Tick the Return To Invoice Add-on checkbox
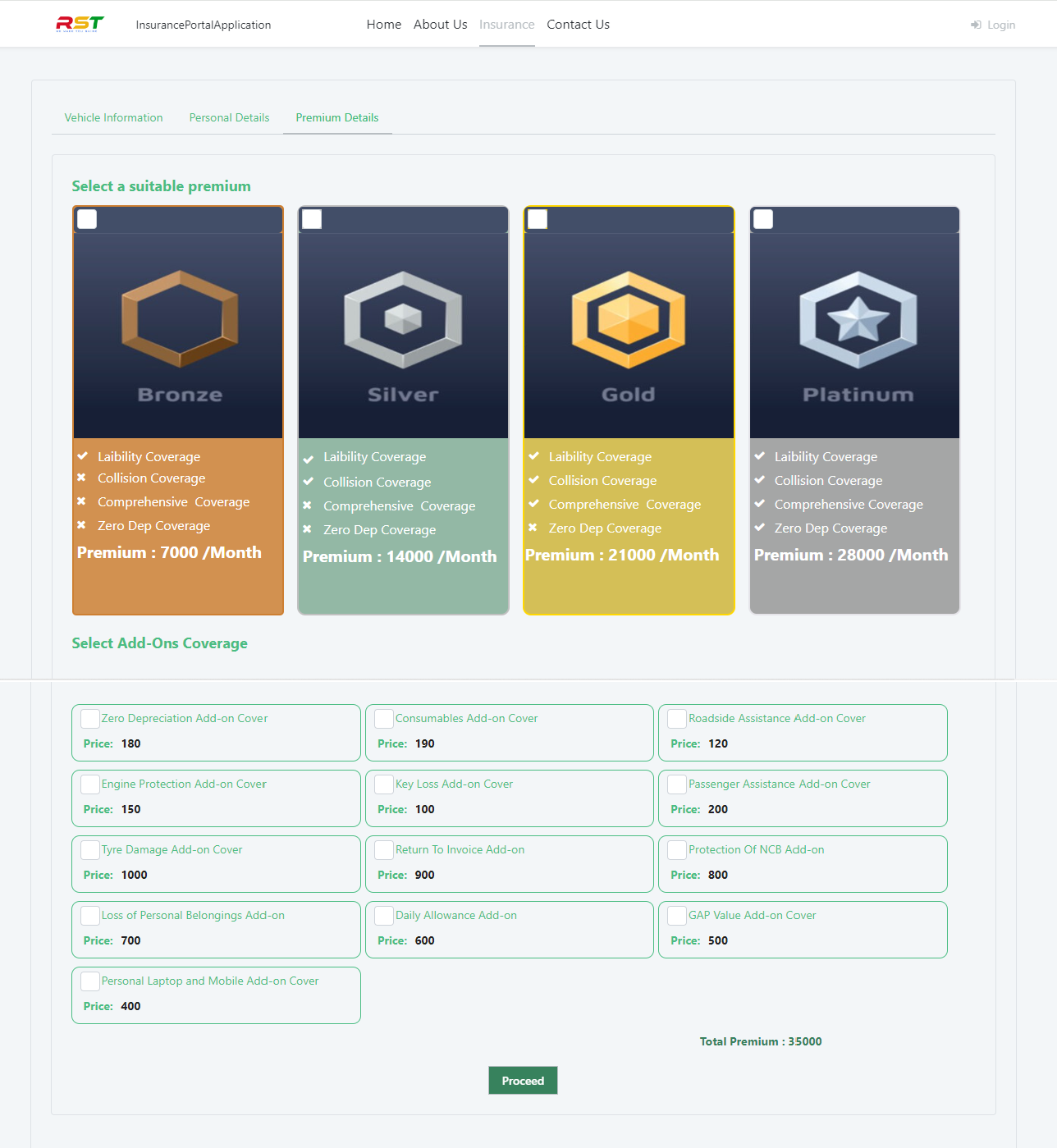 tap(384, 850)
